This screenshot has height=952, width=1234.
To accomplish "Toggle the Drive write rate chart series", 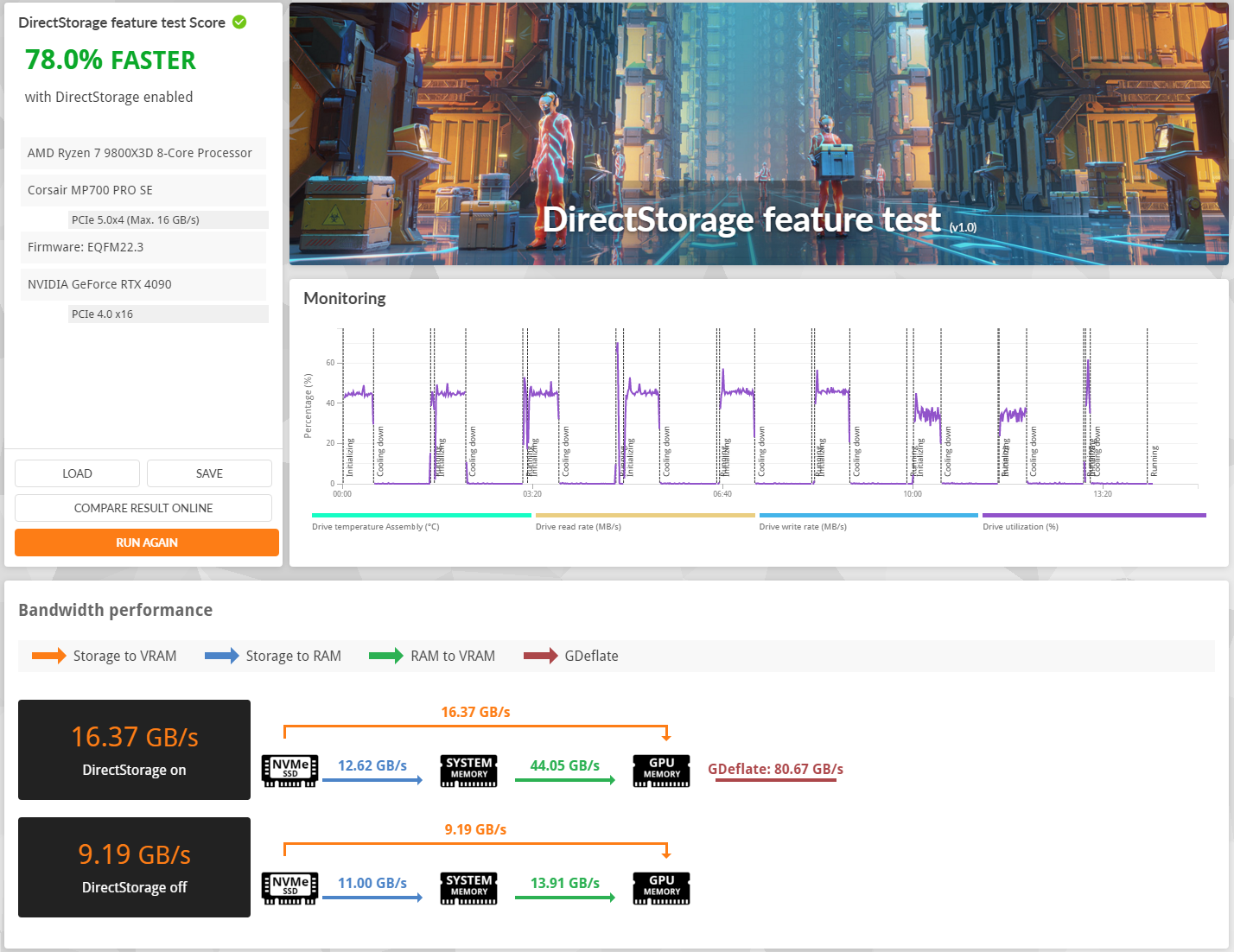I will pos(868,521).
